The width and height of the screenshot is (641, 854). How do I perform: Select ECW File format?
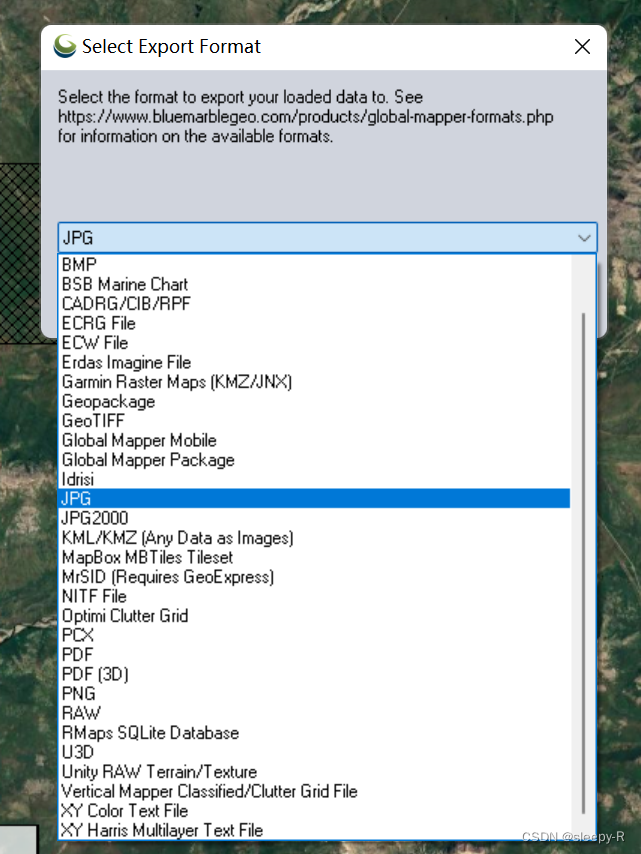click(314, 343)
